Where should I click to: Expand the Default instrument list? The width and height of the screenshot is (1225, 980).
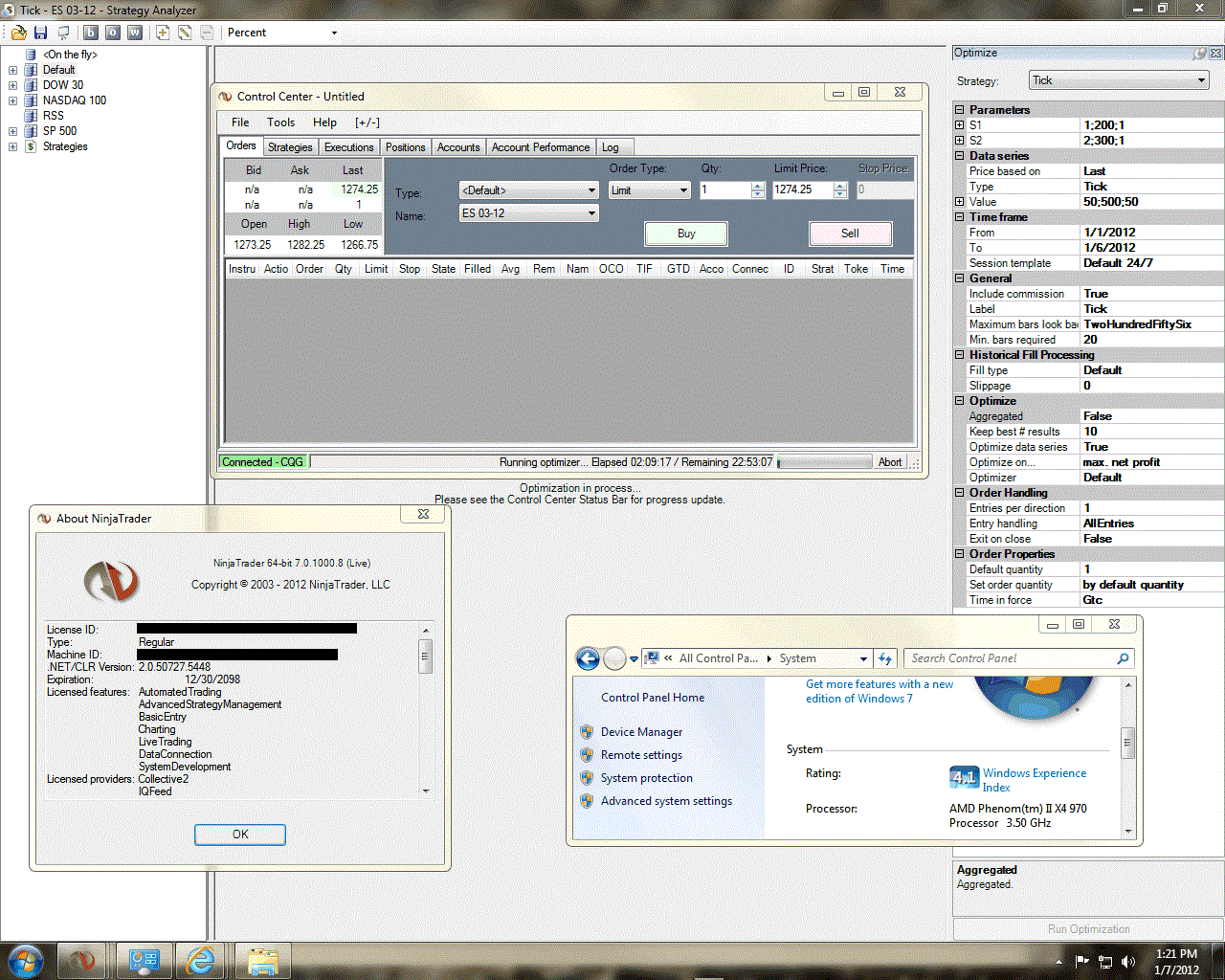tap(12, 70)
